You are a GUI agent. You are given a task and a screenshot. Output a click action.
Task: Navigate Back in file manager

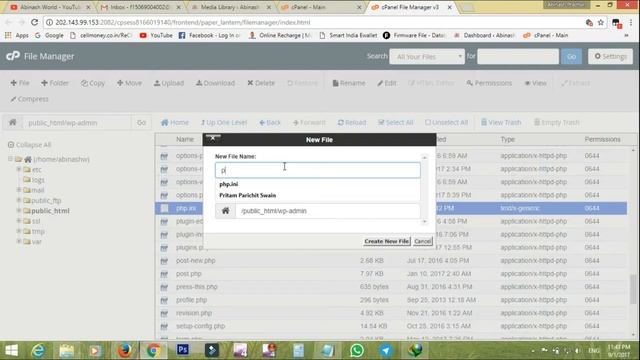[x=270, y=122]
